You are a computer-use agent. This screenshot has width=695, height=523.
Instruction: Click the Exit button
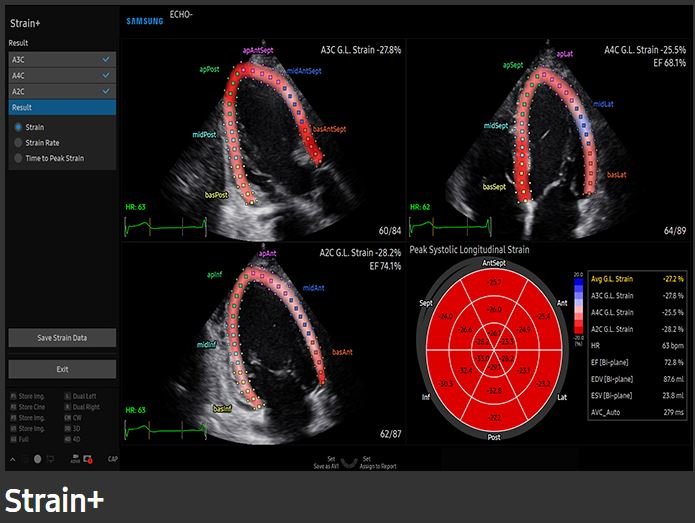pos(62,369)
